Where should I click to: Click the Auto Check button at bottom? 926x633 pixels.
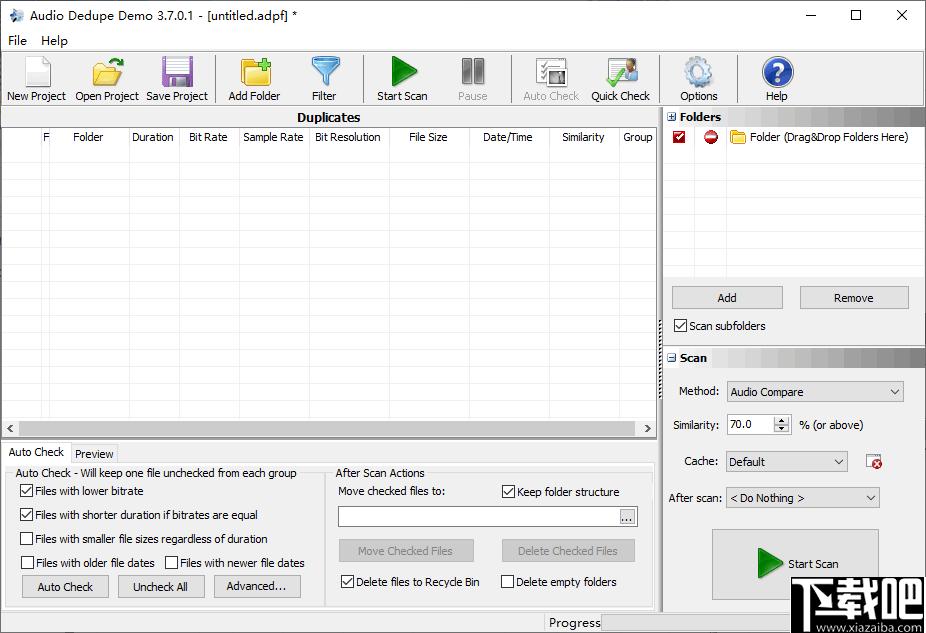coord(66,586)
